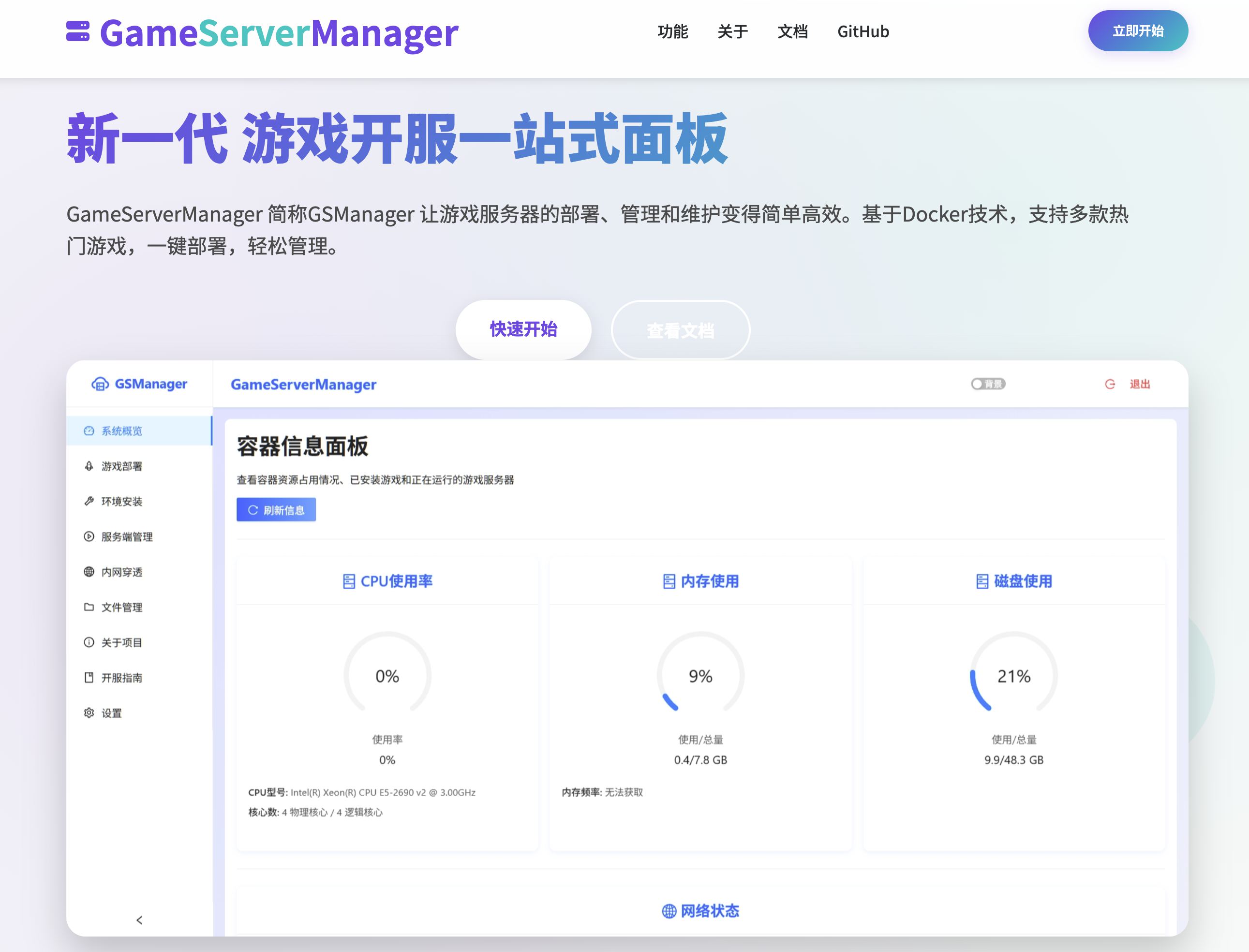This screenshot has width=1249, height=952.
Task: Click the 快速开始 button
Action: (x=523, y=329)
